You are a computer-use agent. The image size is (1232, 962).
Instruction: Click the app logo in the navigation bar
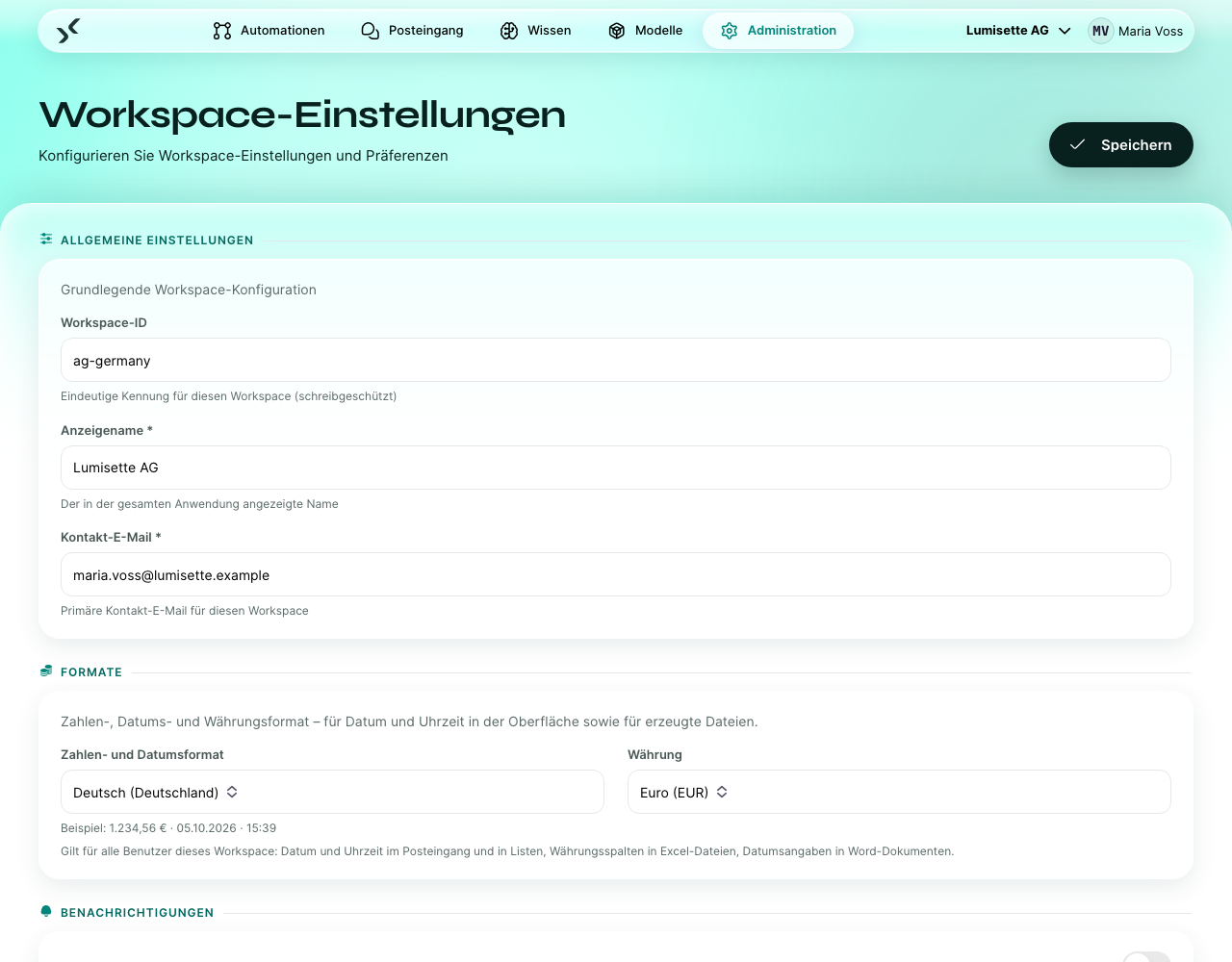pyautogui.click(x=67, y=31)
